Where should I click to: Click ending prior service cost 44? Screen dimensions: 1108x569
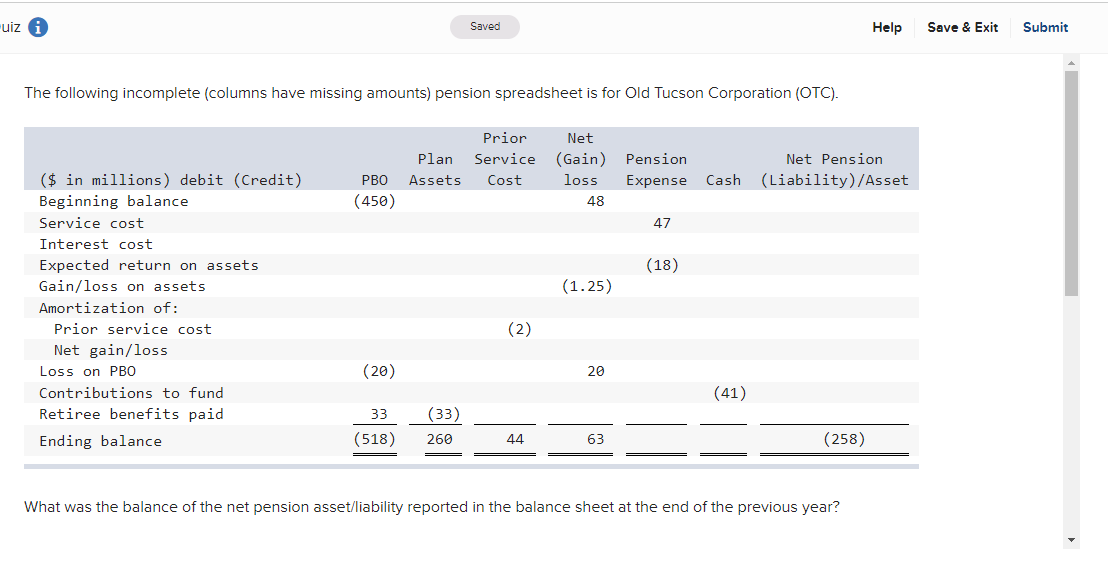click(x=515, y=440)
